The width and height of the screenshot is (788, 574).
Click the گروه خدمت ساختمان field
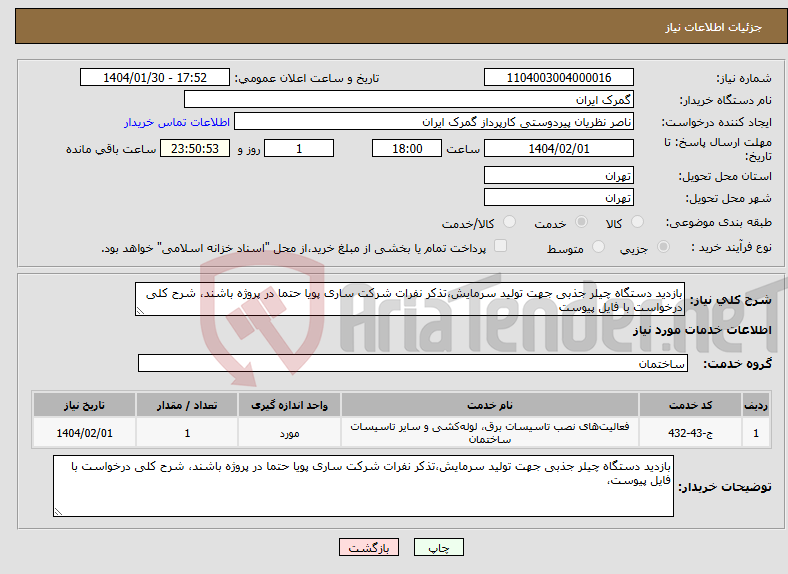pyautogui.click(x=413, y=363)
